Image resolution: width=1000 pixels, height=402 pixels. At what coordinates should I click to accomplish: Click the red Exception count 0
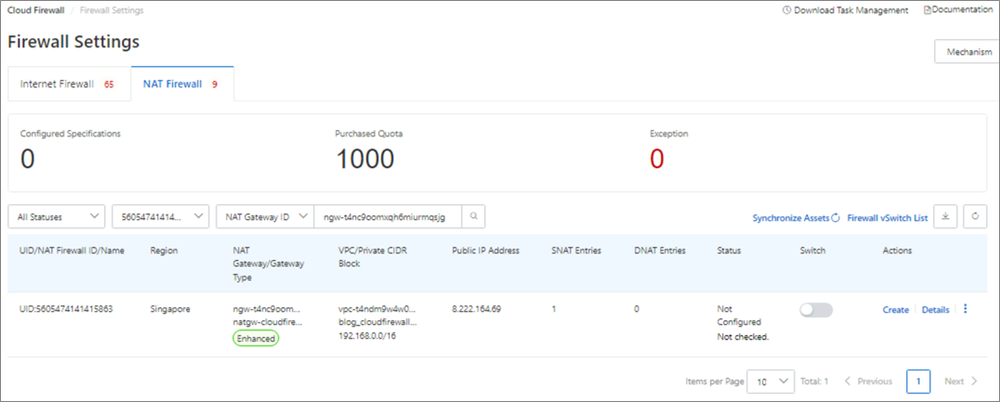pos(657,159)
